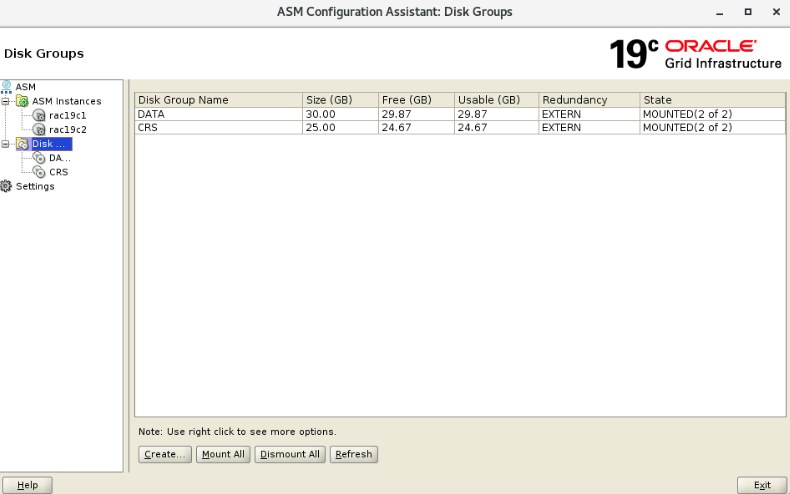Screen dimensions: 790x494
Task: Maximize the ASM Configuration Assistant window
Action: [x=748, y=12]
